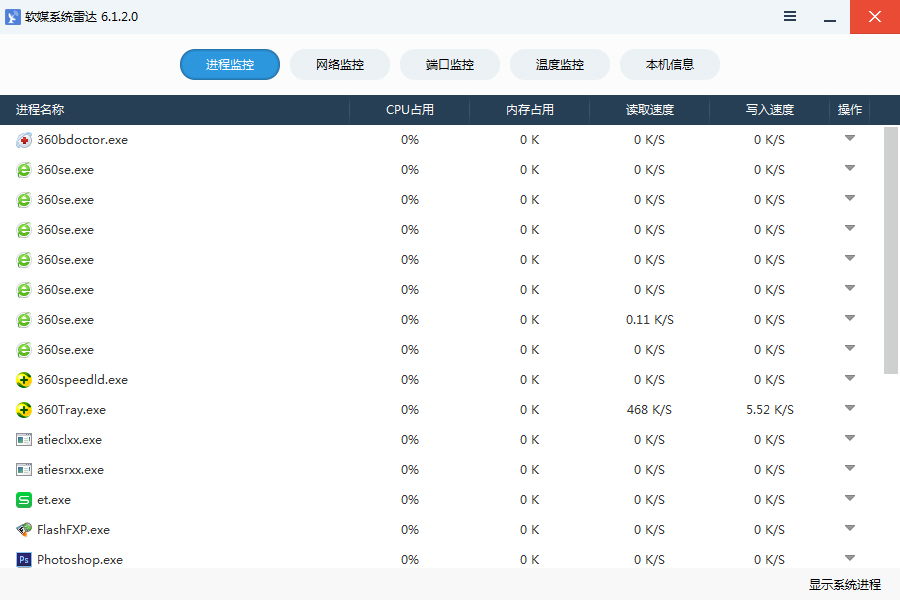
Task: Select the 360Tray.exe icon
Action: coord(24,410)
